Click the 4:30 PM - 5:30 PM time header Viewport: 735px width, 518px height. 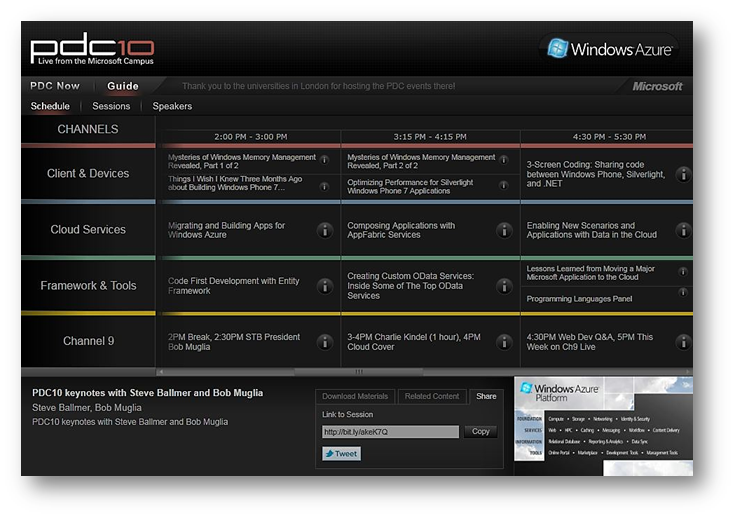click(609, 137)
